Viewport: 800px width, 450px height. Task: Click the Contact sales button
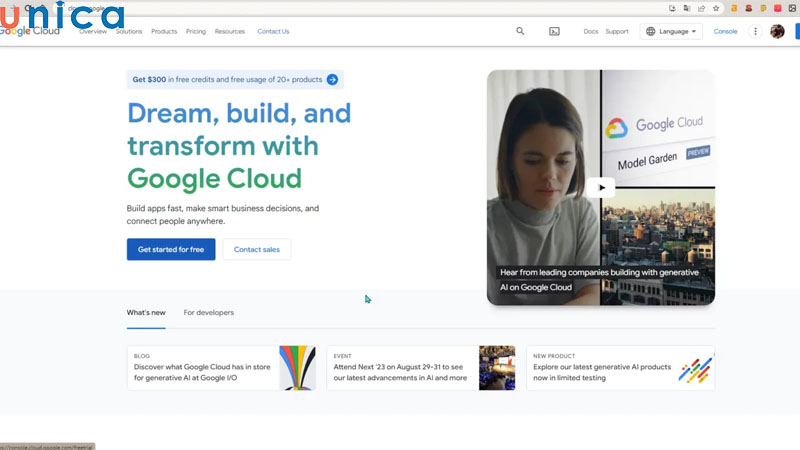click(257, 249)
